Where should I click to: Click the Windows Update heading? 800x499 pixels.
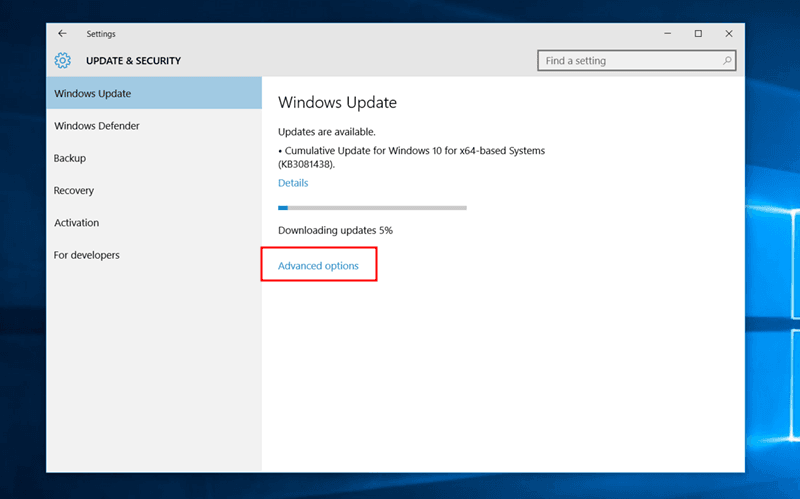(x=337, y=103)
